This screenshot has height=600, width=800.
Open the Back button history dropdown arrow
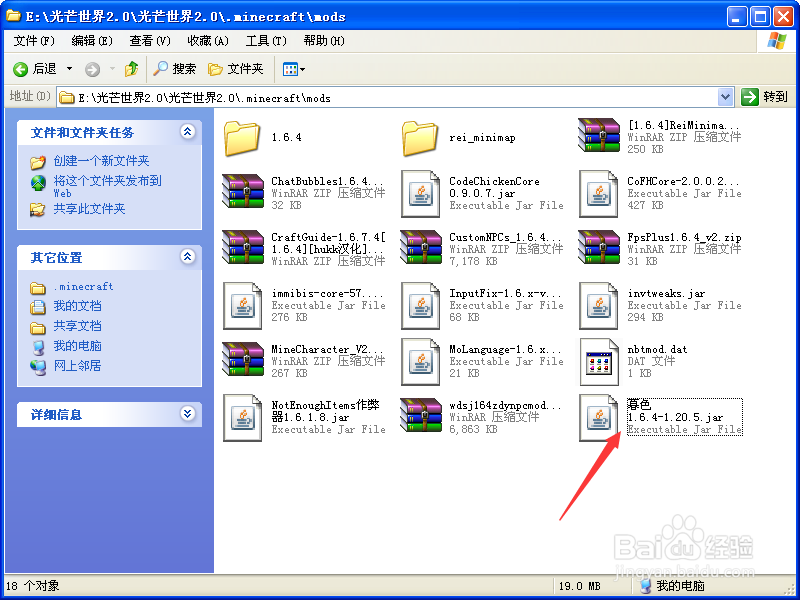click(69, 69)
